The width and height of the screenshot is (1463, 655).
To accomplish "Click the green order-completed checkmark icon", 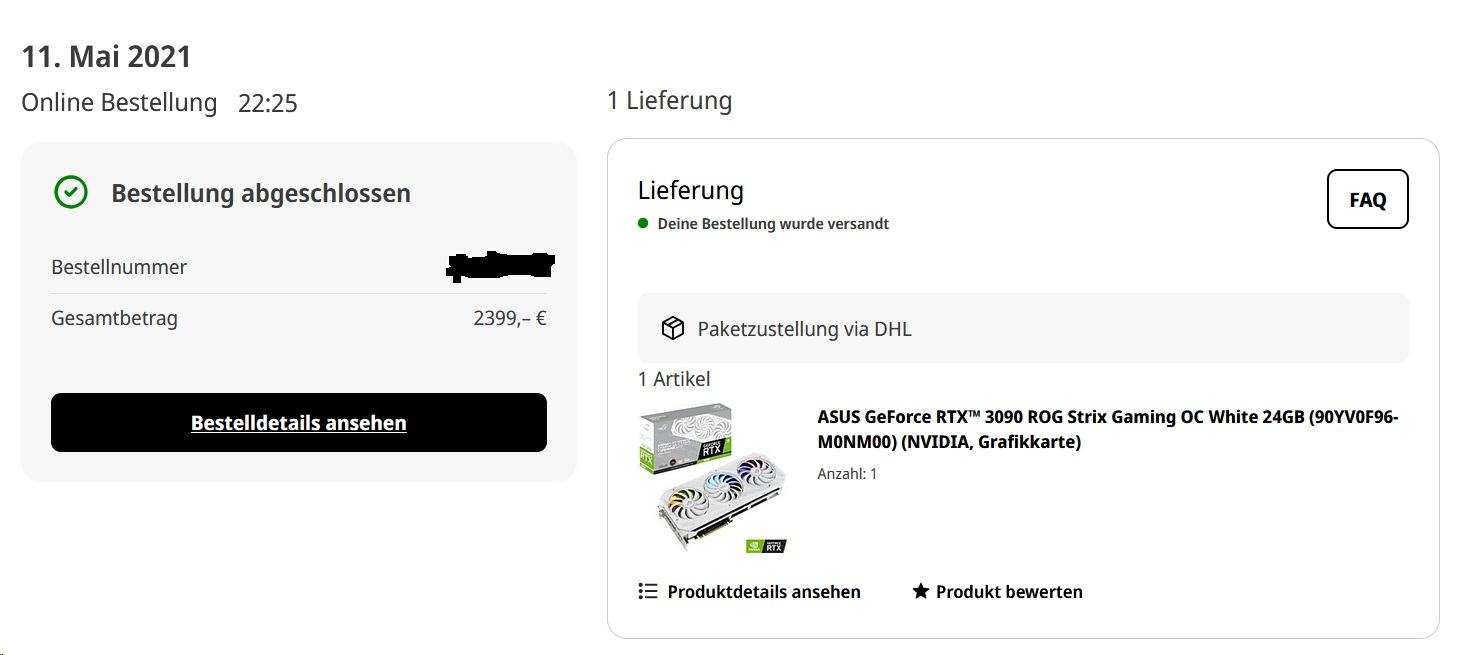I will tap(70, 192).
